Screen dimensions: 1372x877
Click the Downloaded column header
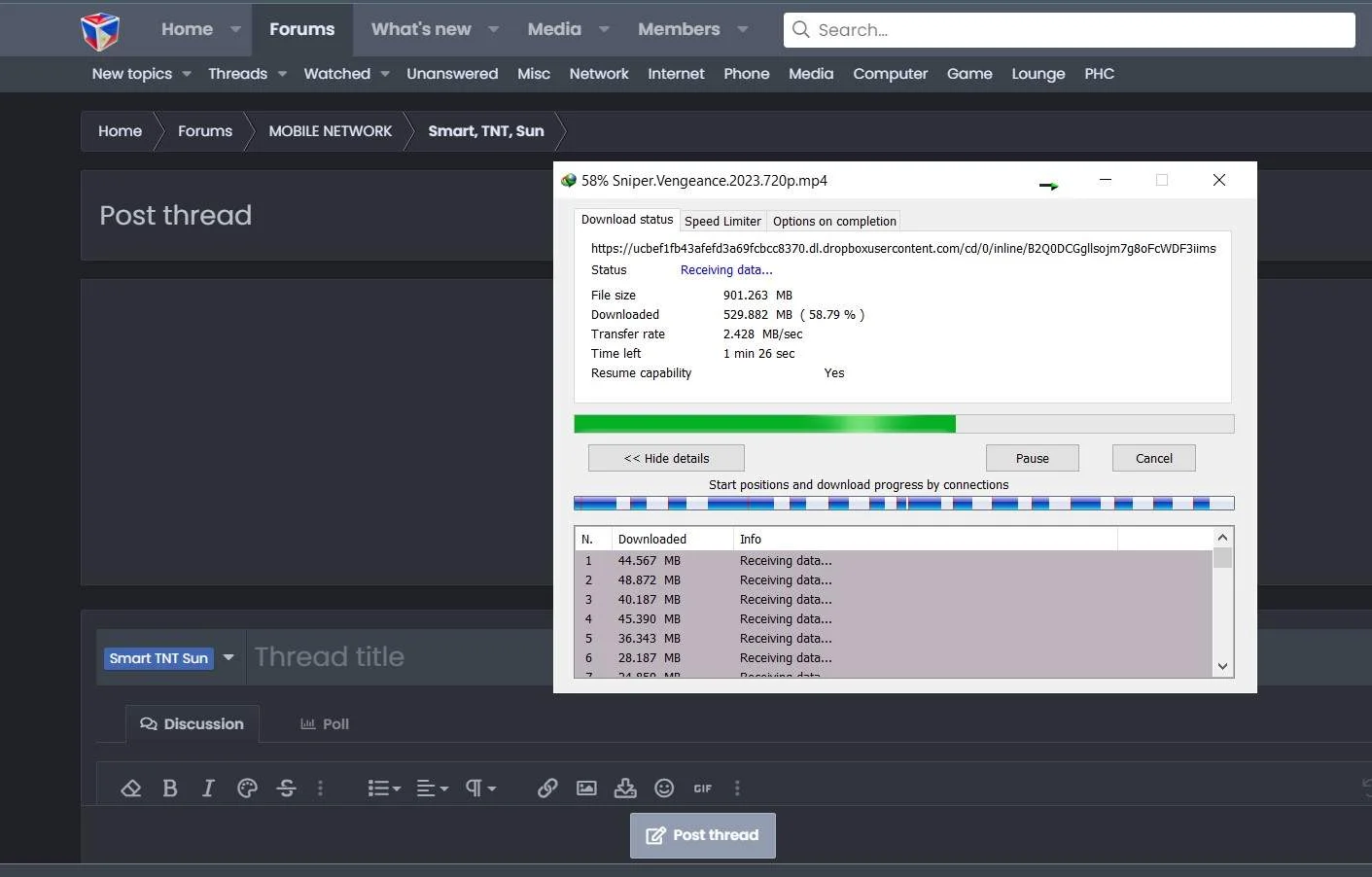672,539
